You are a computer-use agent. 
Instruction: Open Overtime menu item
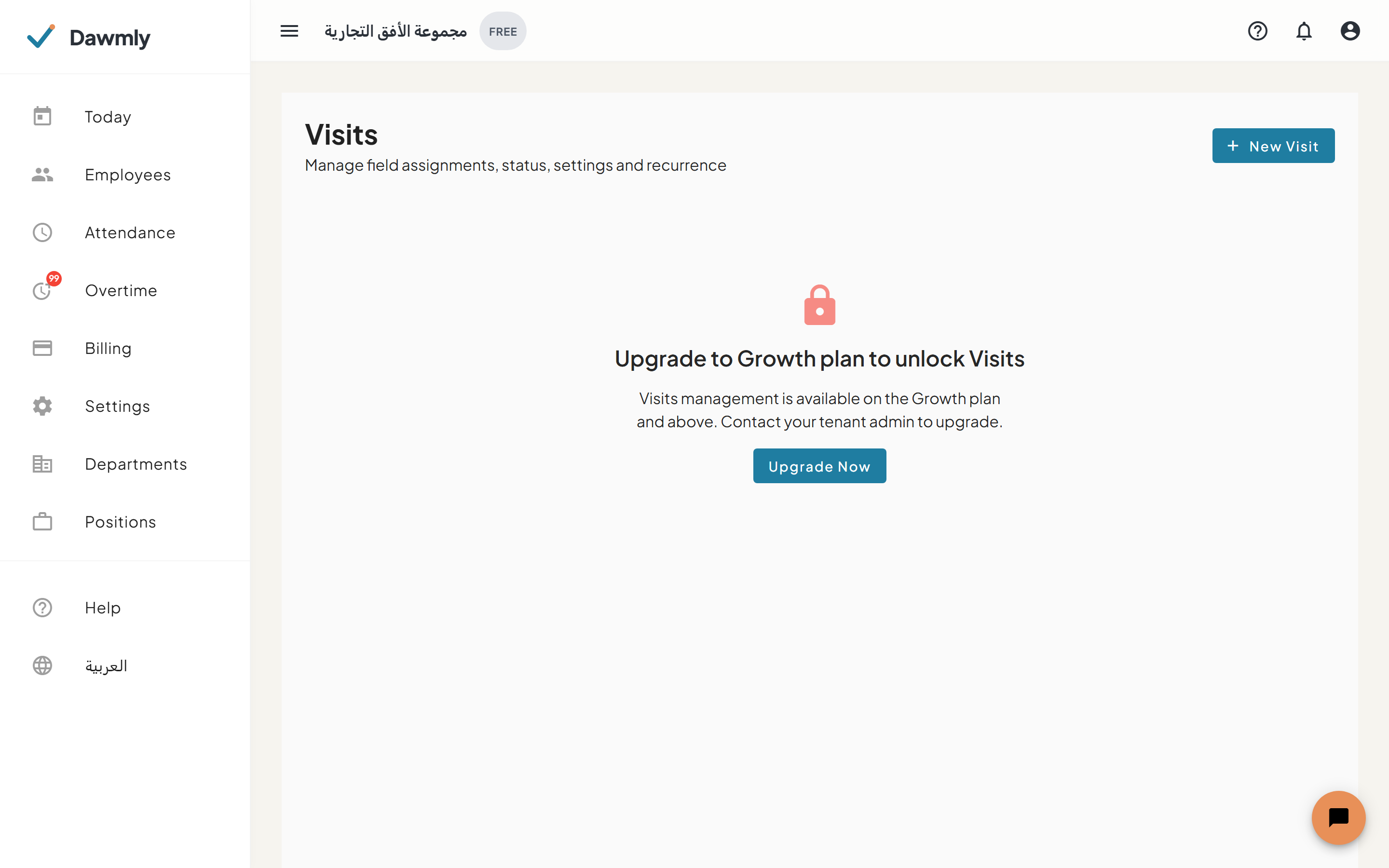coord(125,290)
